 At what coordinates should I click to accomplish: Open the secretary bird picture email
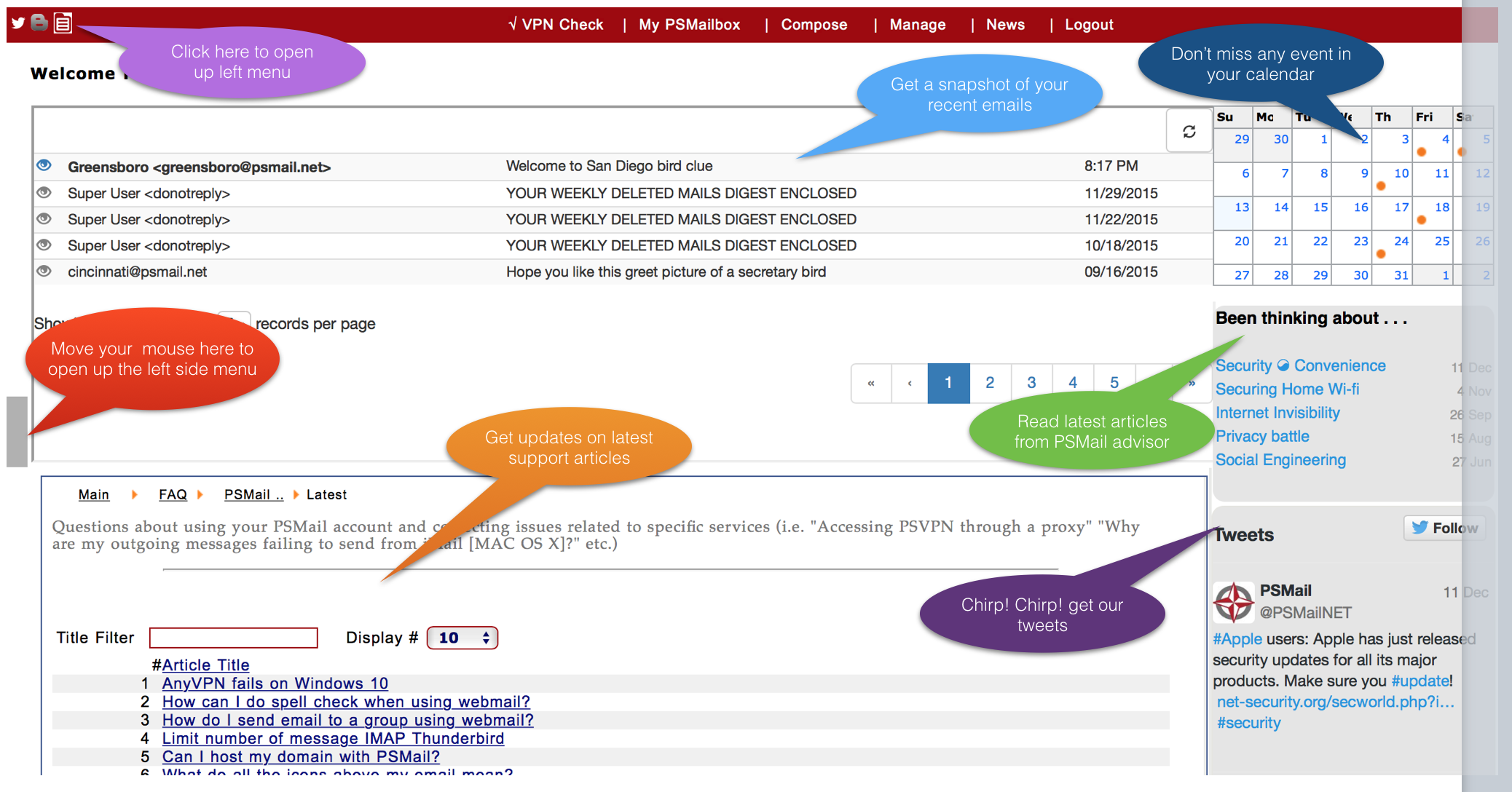[x=666, y=272]
